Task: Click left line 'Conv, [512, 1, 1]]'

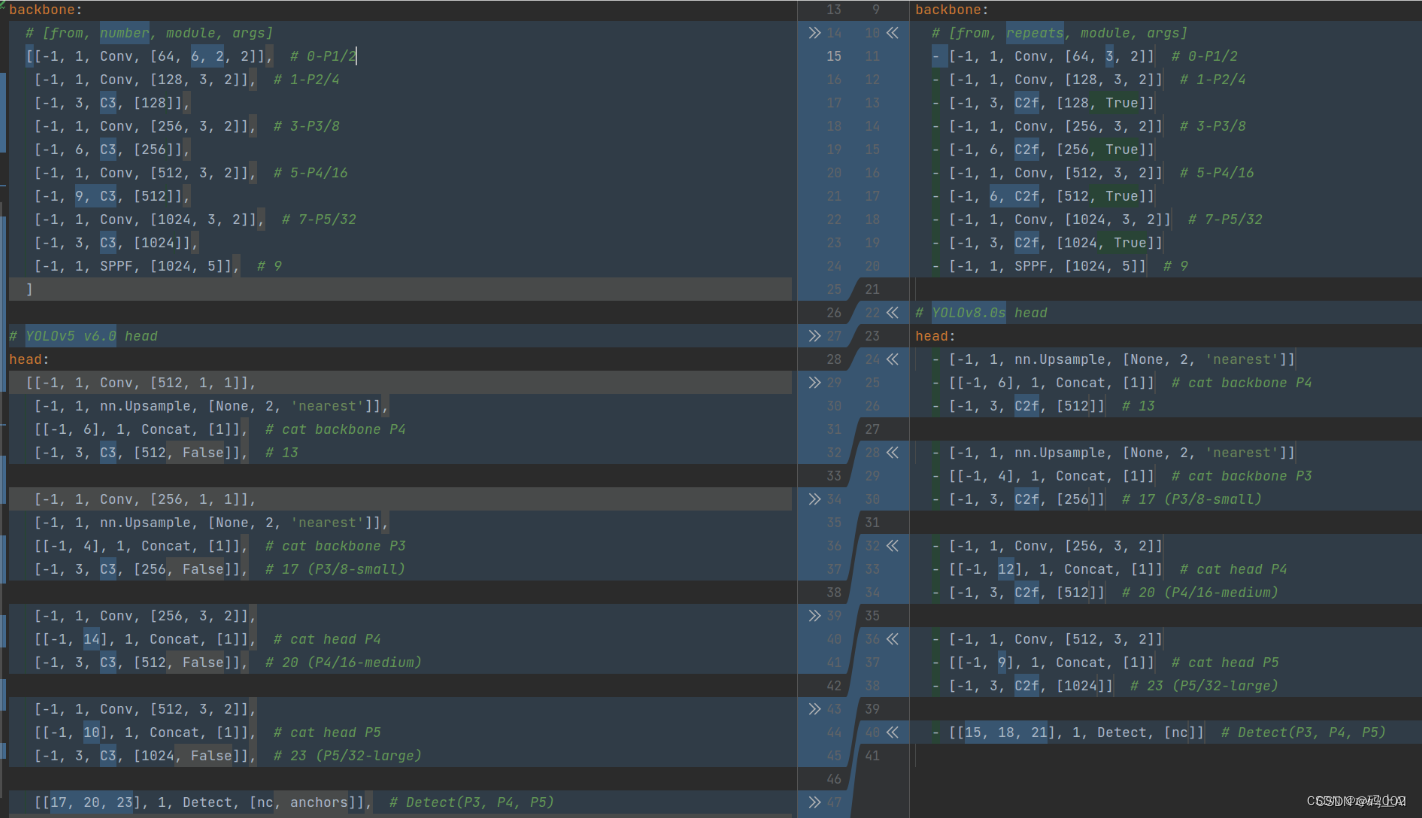Action: [x=141, y=383]
